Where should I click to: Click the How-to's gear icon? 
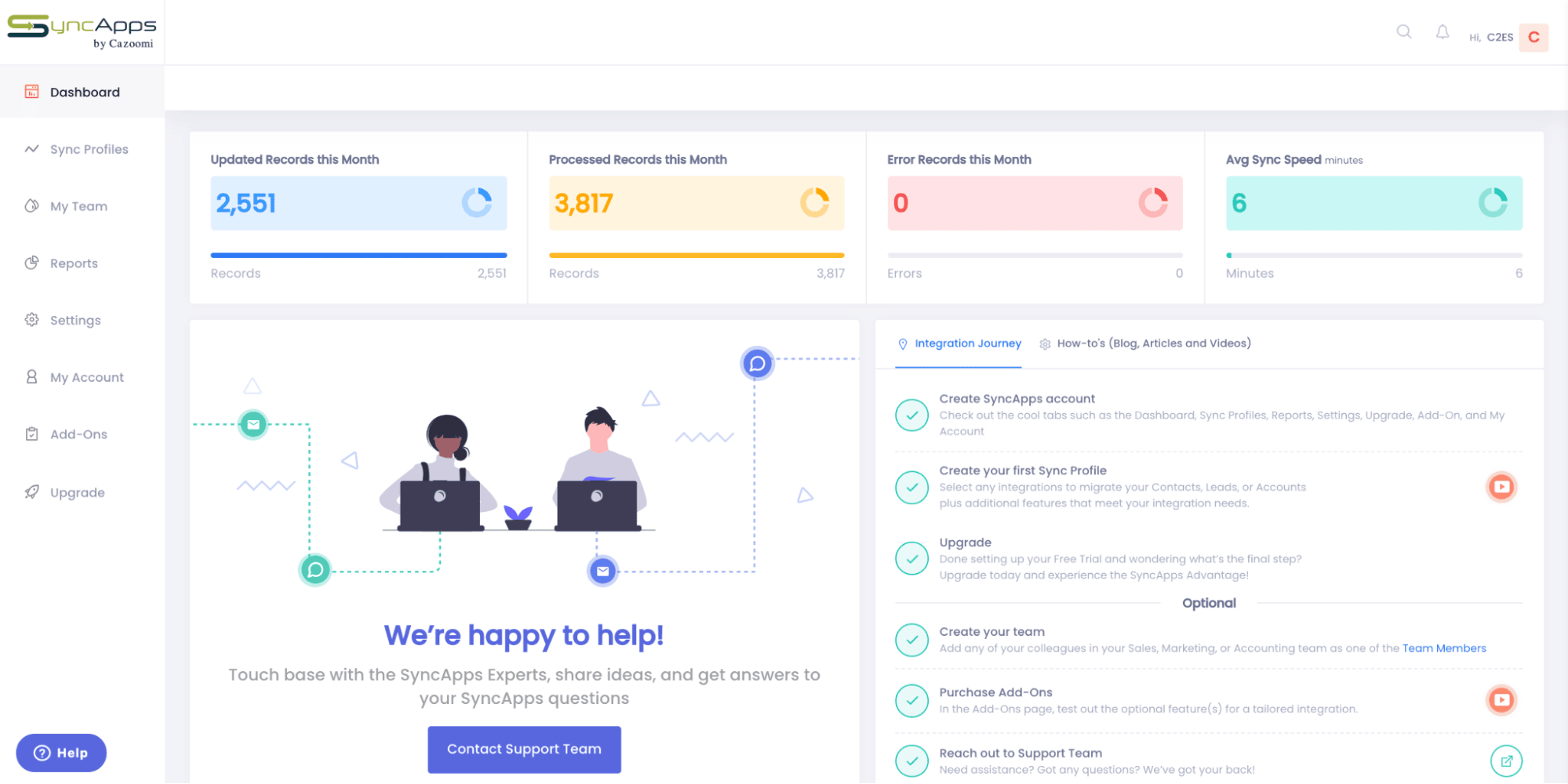[x=1045, y=343]
